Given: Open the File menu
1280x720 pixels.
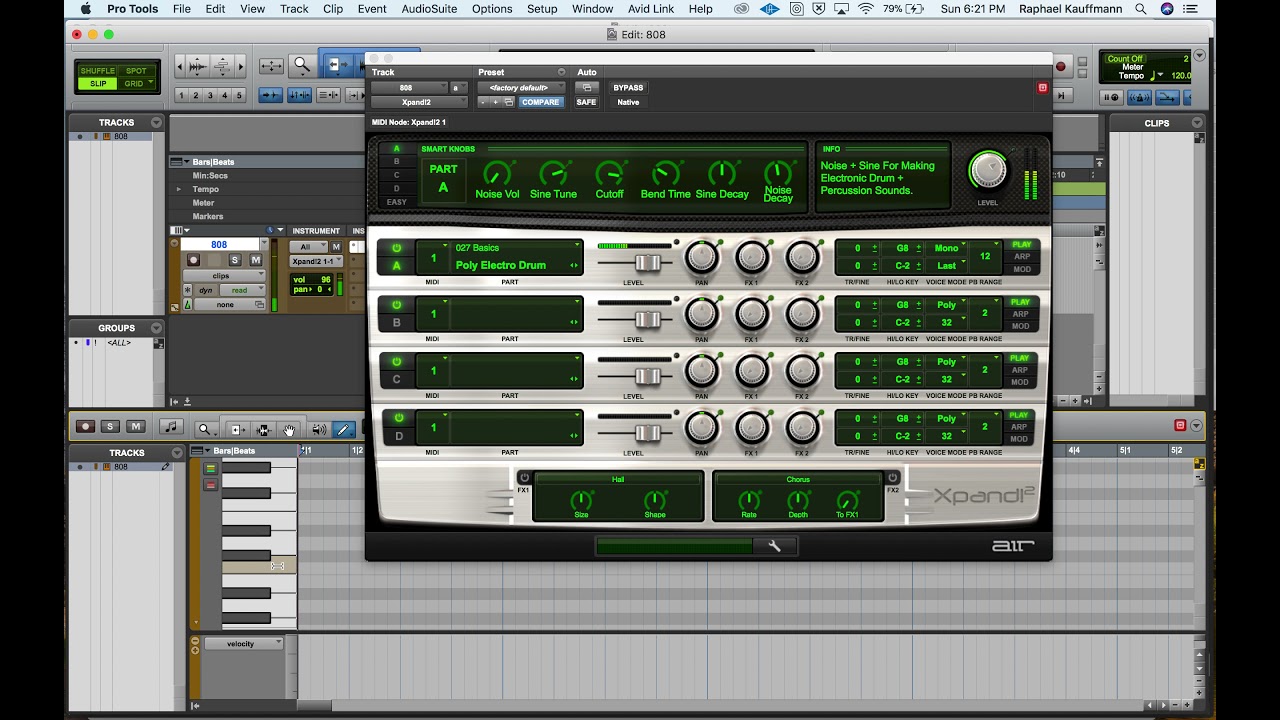Looking at the screenshot, I should 181,9.
